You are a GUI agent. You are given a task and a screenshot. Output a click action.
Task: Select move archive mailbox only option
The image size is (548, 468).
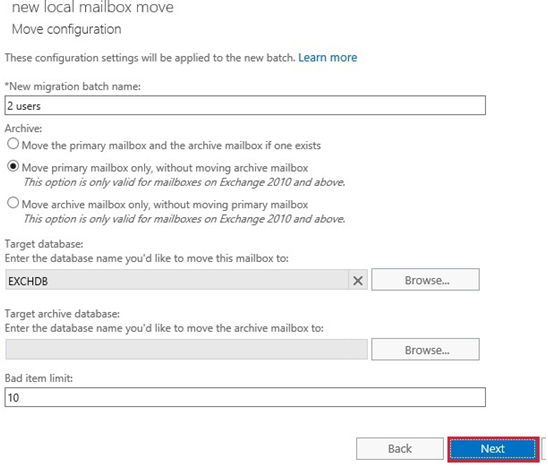[13, 203]
